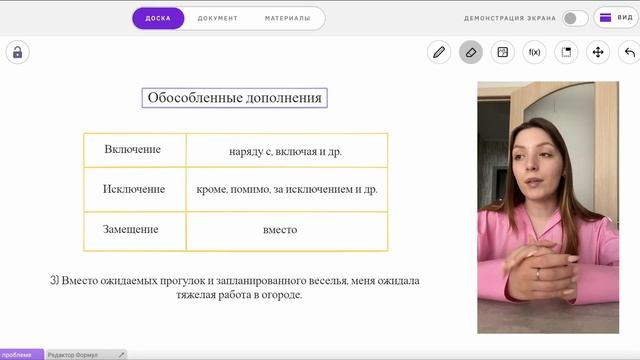Click the cell reading наряду с, включая и др.
Image resolution: width=640 pixels, height=360 pixels.
click(x=287, y=150)
